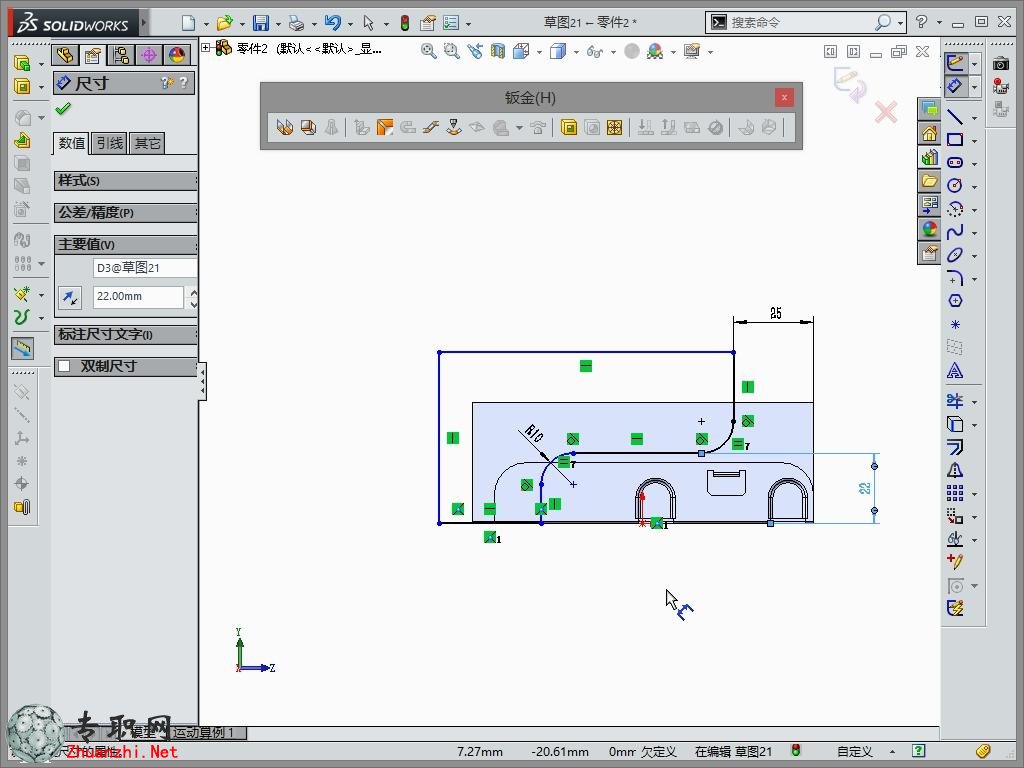
Task: Switch to the 其它 tab
Action: 147,143
